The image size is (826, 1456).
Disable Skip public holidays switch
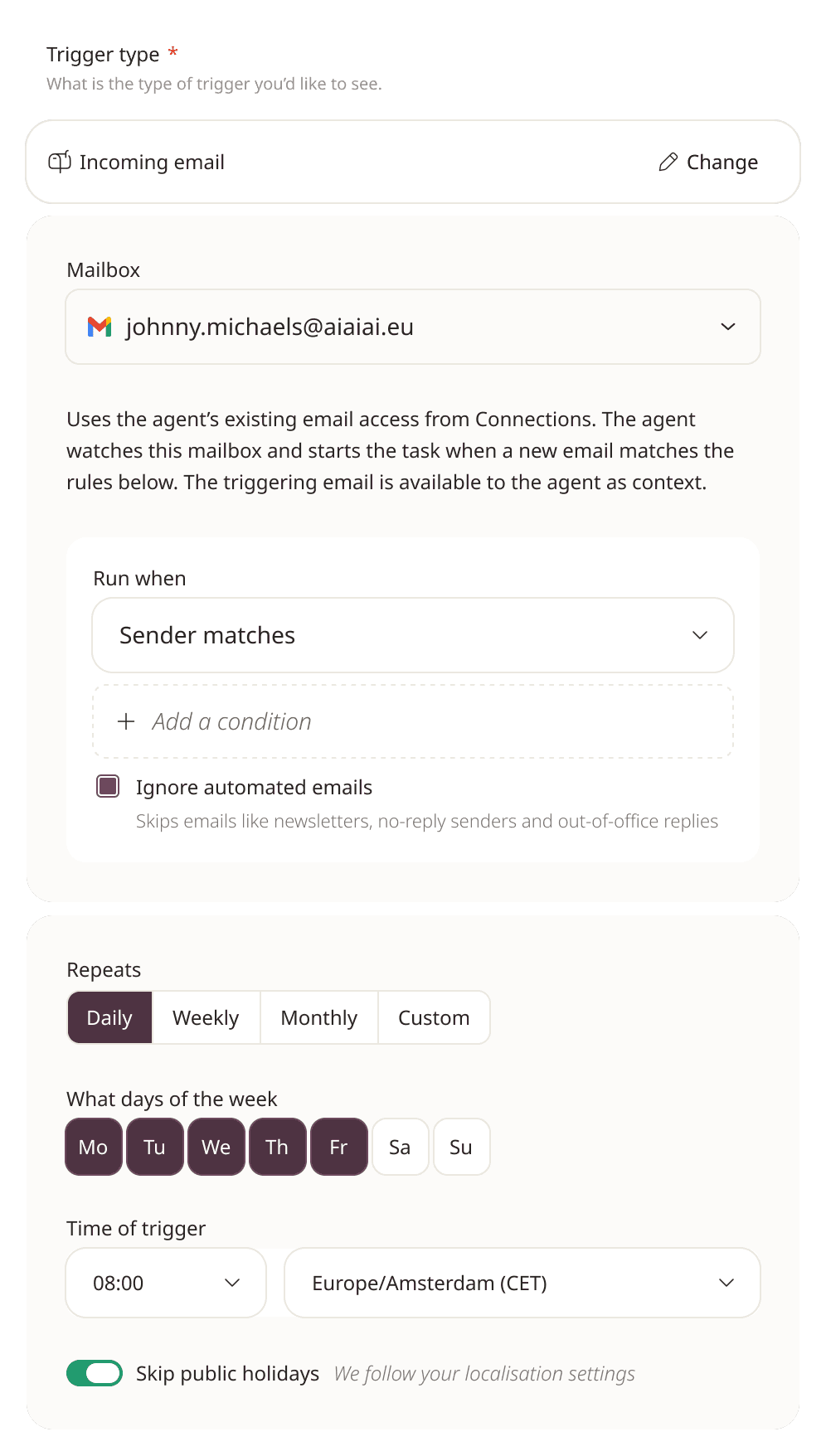click(x=95, y=1373)
